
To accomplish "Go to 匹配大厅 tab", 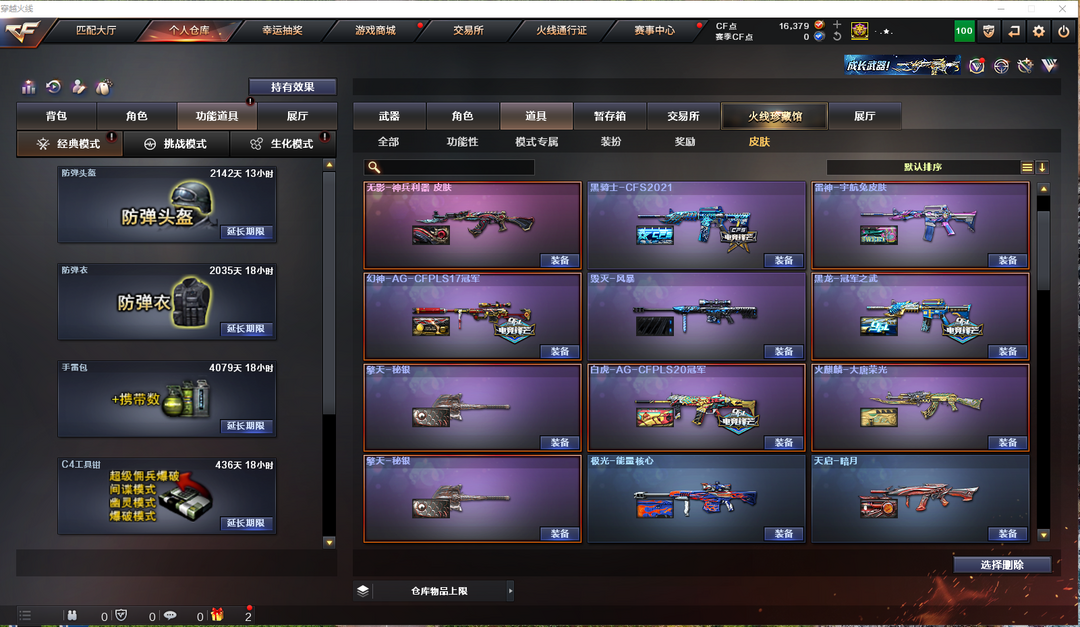I will (96, 30).
